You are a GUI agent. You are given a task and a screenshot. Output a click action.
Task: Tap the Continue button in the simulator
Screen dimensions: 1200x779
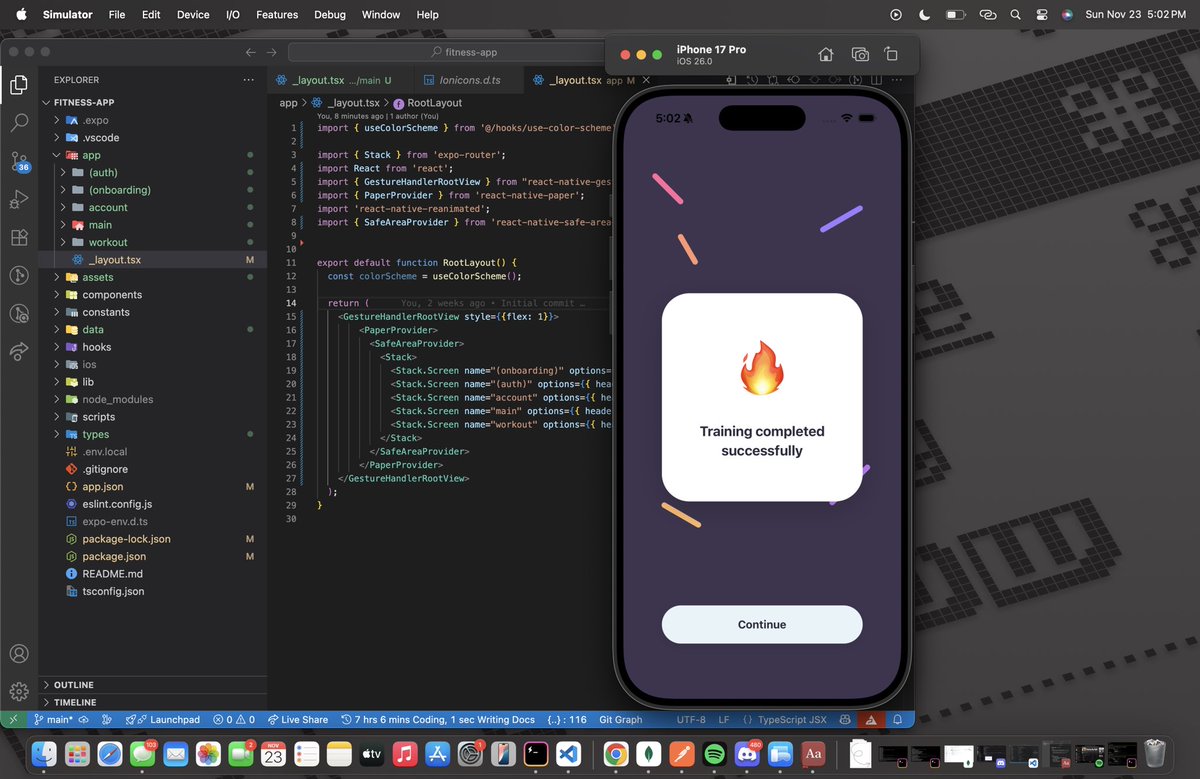(762, 624)
